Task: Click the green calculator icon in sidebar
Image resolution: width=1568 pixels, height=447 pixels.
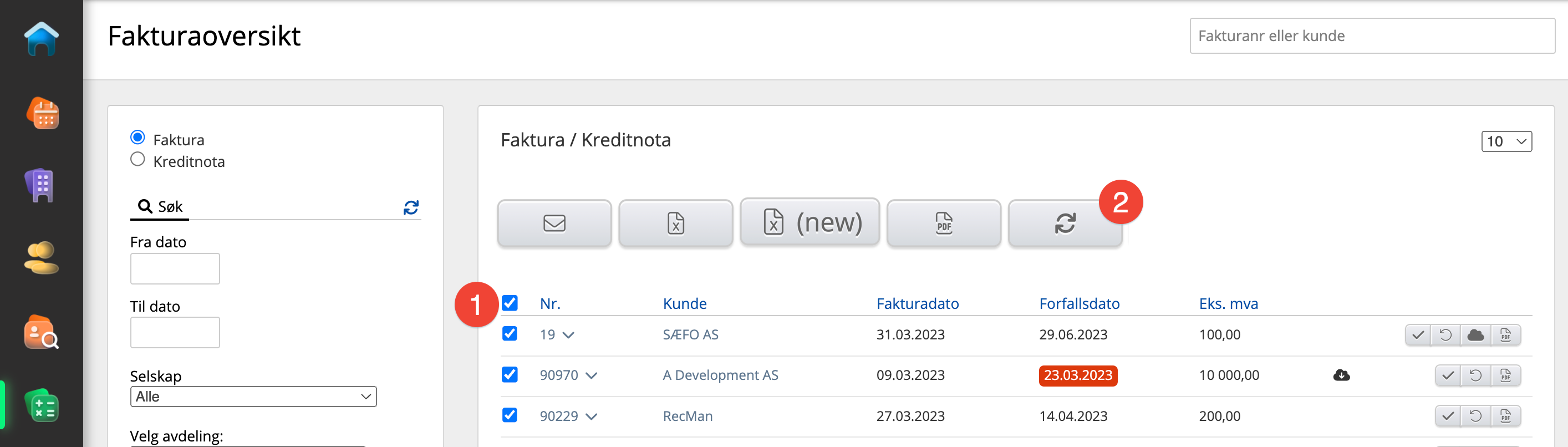Action: click(42, 406)
